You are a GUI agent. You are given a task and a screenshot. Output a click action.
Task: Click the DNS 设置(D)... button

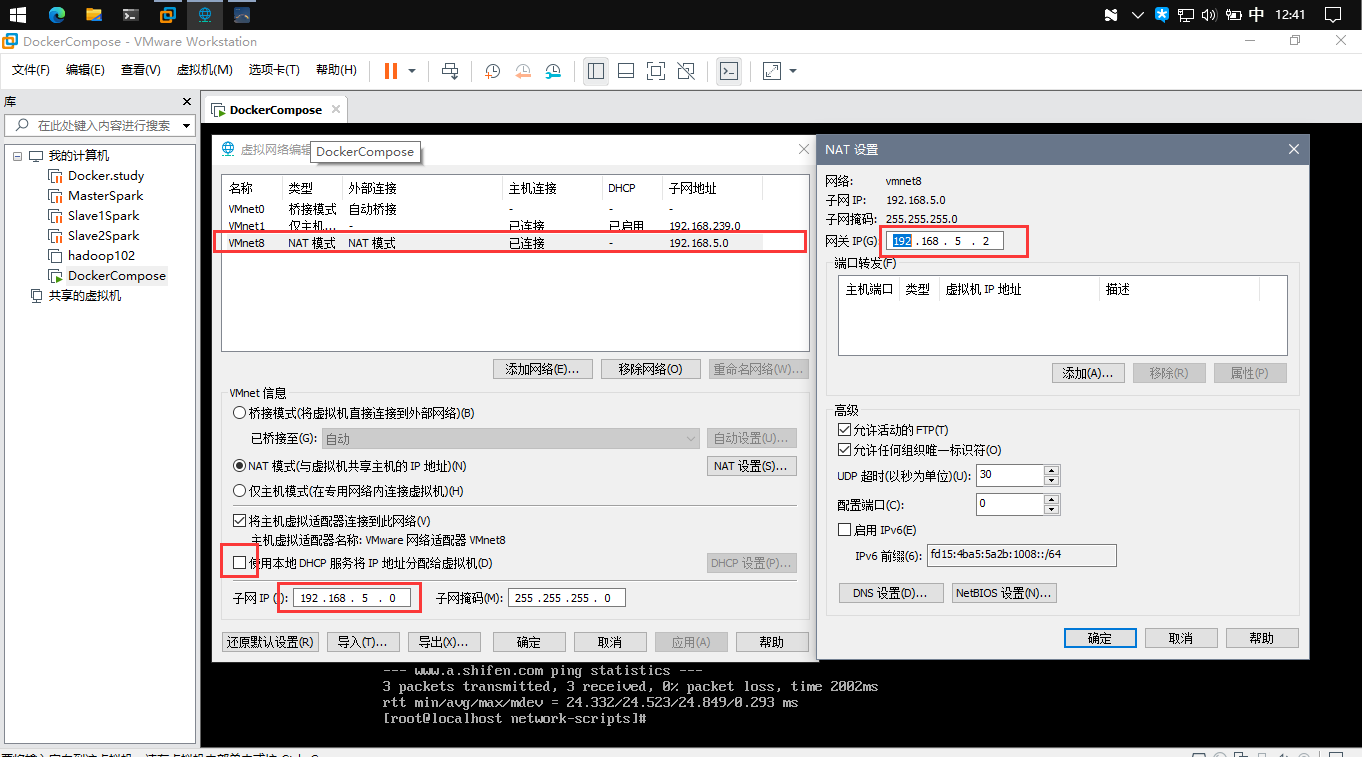point(891,593)
